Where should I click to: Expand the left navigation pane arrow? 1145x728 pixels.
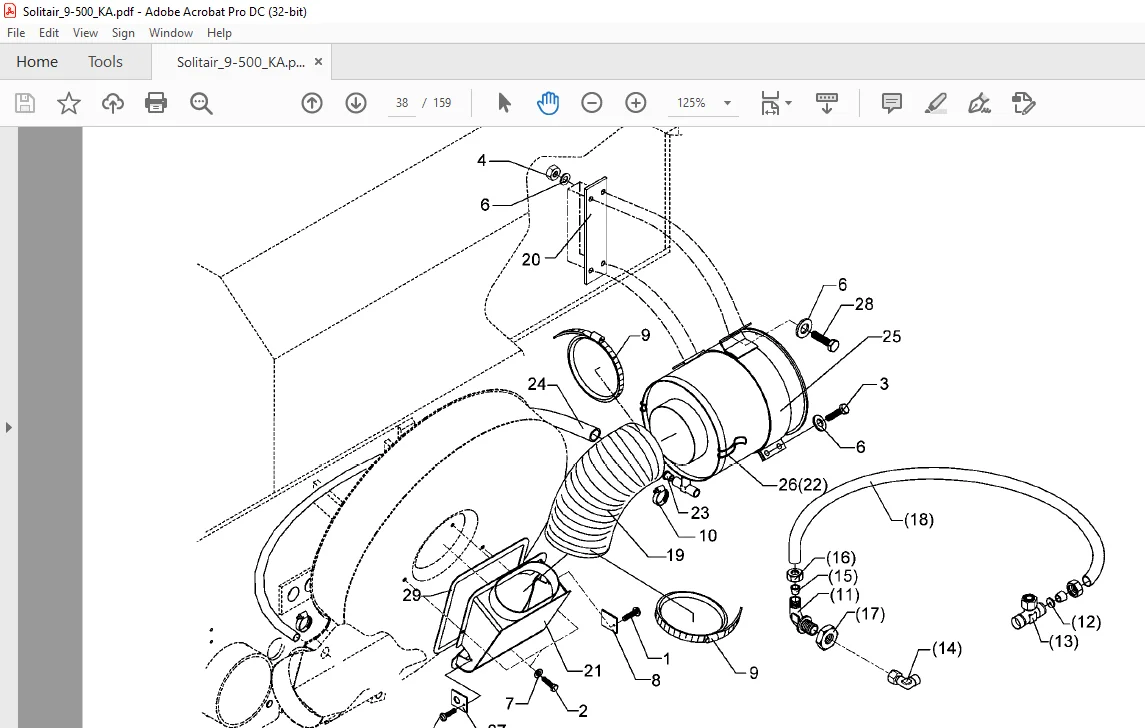9,427
